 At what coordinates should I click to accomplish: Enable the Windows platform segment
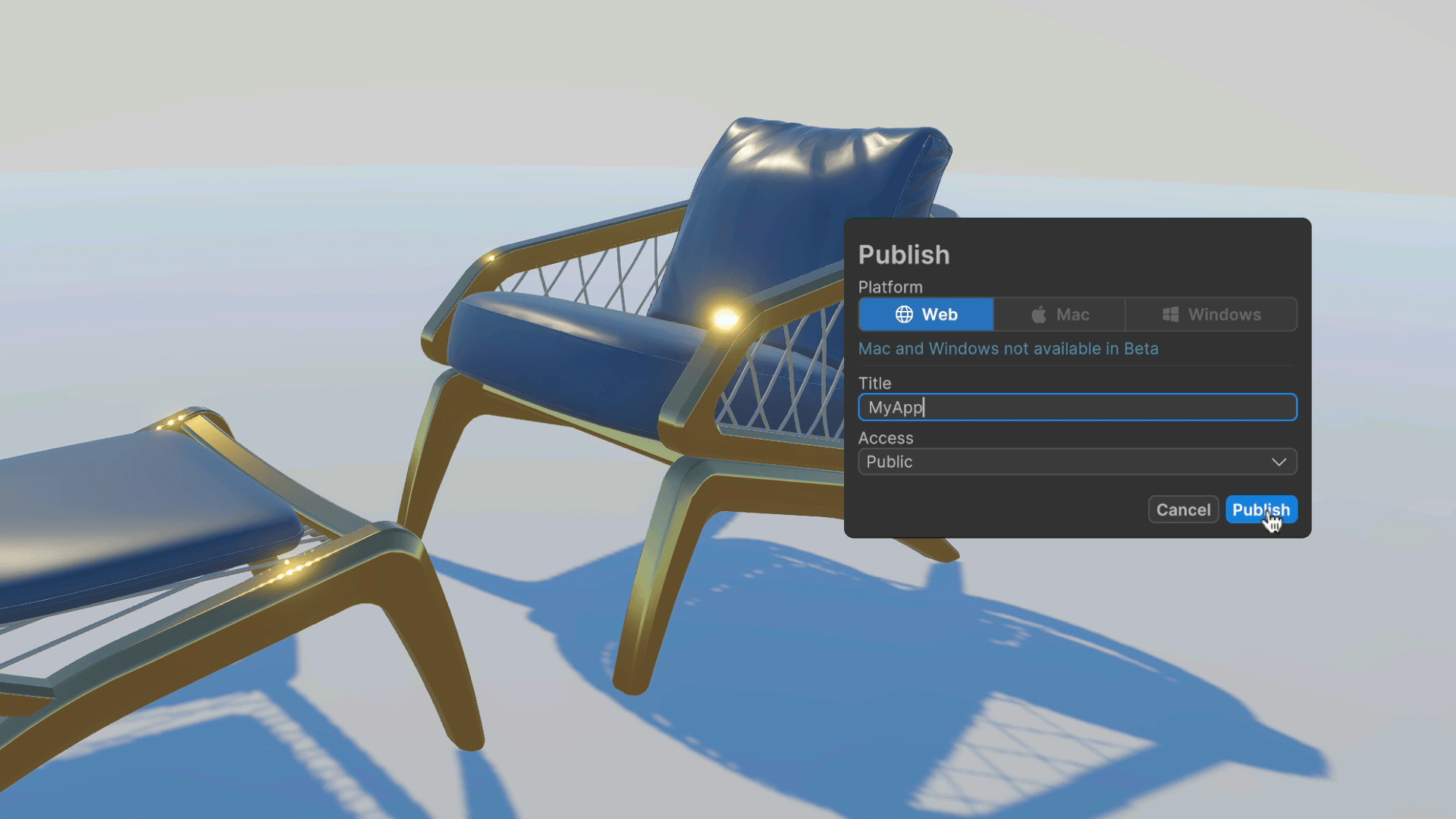coord(1211,314)
